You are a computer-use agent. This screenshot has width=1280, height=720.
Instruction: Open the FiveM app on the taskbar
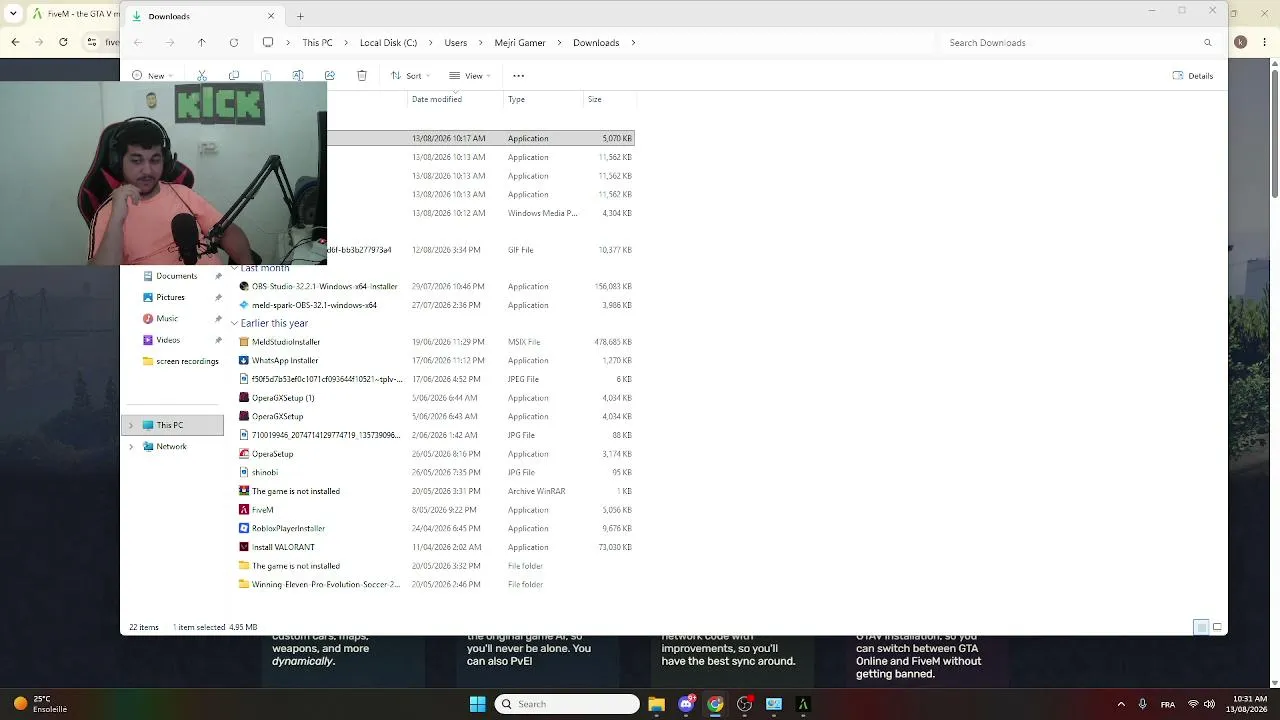[x=803, y=704]
